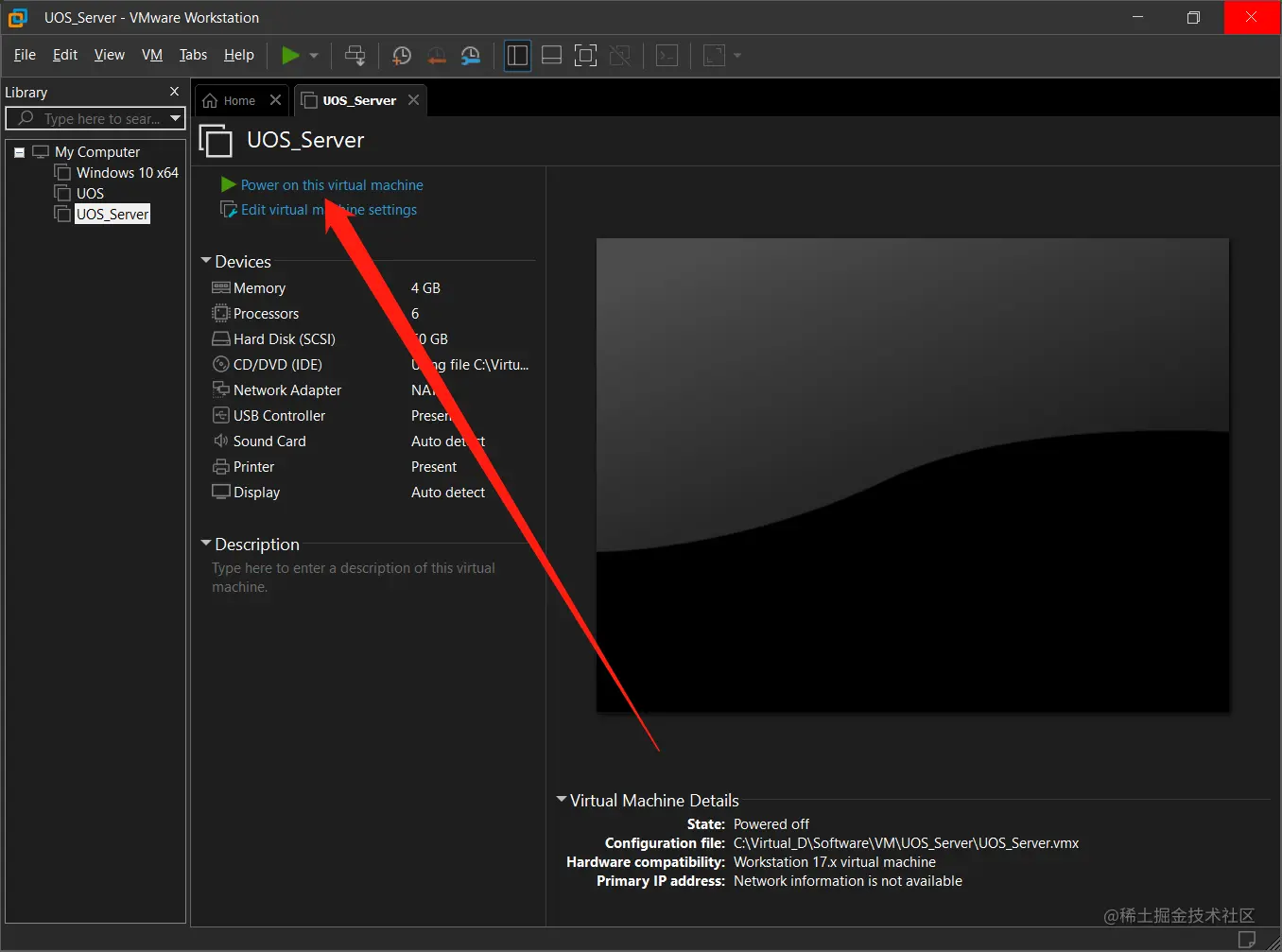This screenshot has width=1282, height=952.
Task: Click the 'Powered off' state text
Action: coord(771,824)
